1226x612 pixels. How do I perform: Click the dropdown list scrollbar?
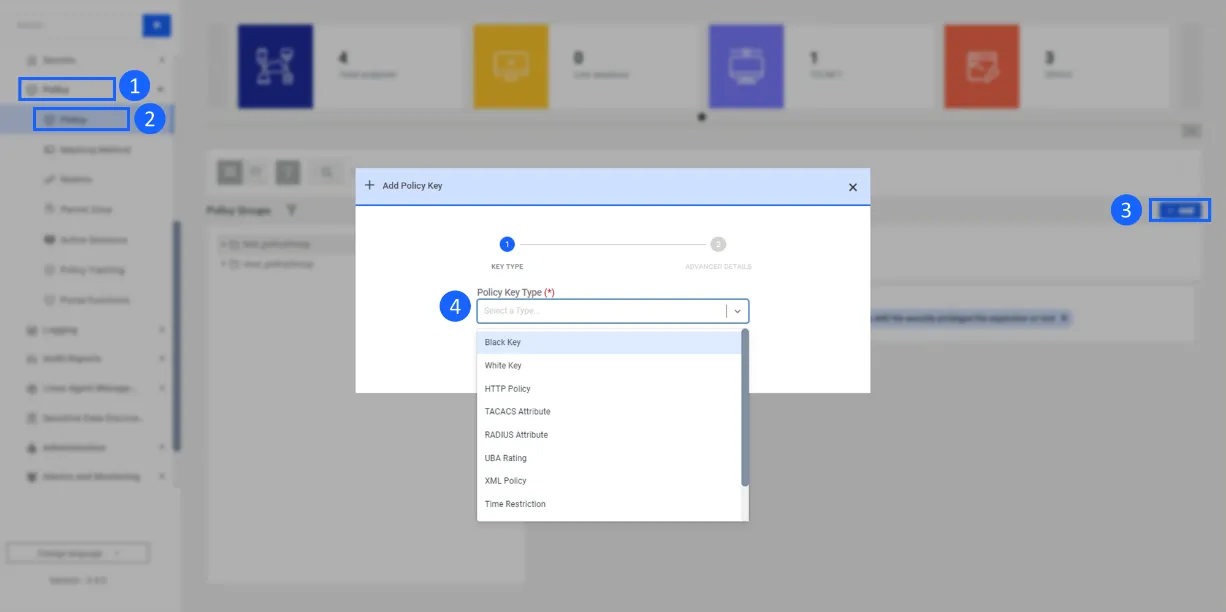click(745, 408)
